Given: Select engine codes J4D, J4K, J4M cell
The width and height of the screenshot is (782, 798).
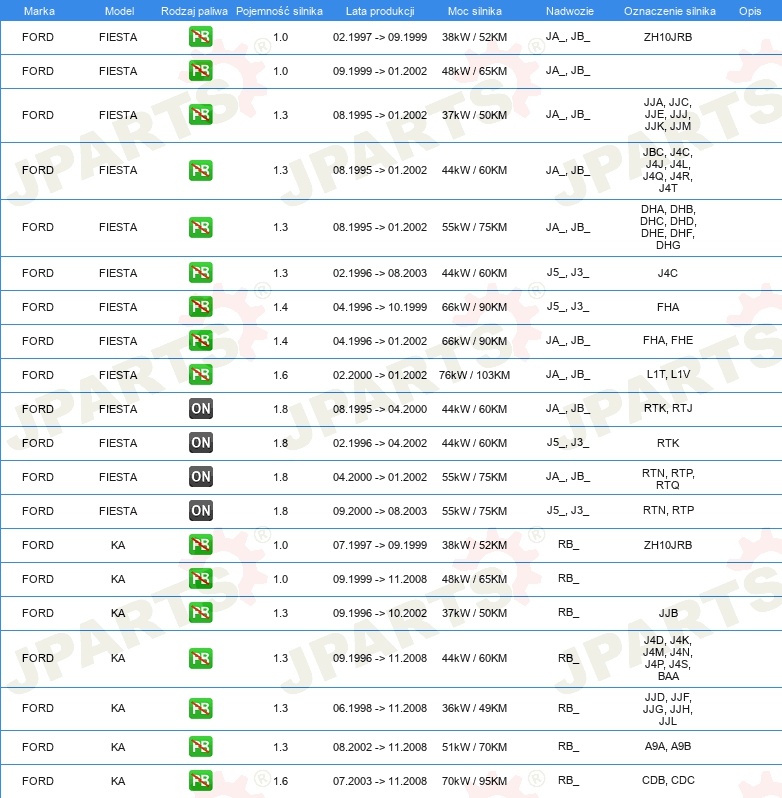Looking at the screenshot, I should click(x=668, y=658).
